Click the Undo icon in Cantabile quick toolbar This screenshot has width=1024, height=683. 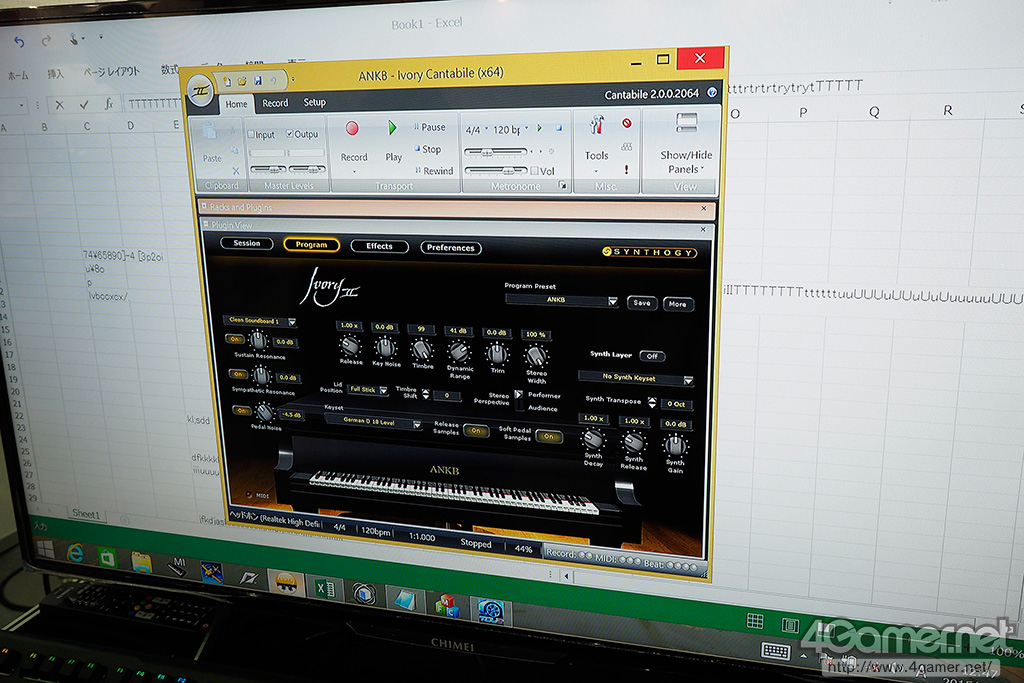274,80
